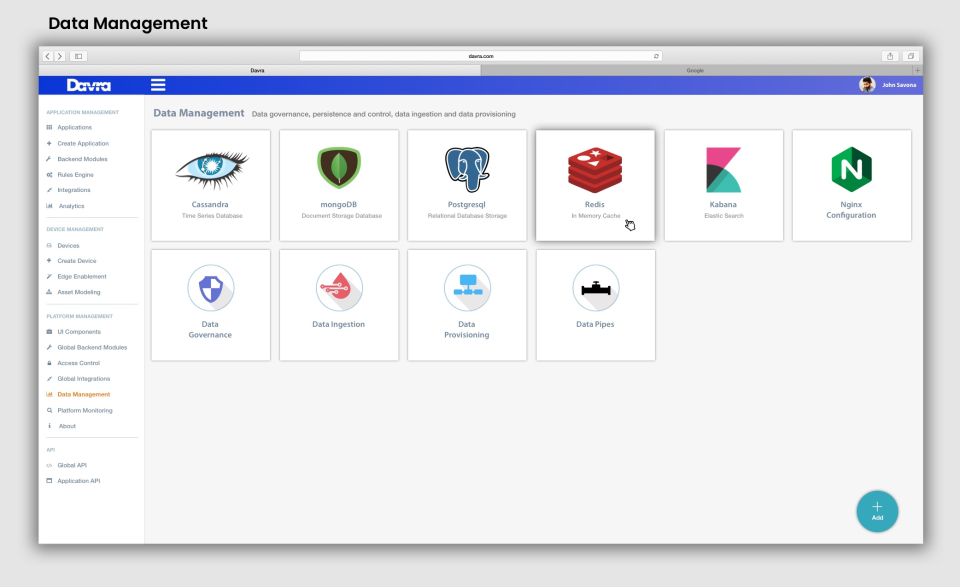Open the Data Pipes tile
Screen dimensions: 960x587
[595, 305]
